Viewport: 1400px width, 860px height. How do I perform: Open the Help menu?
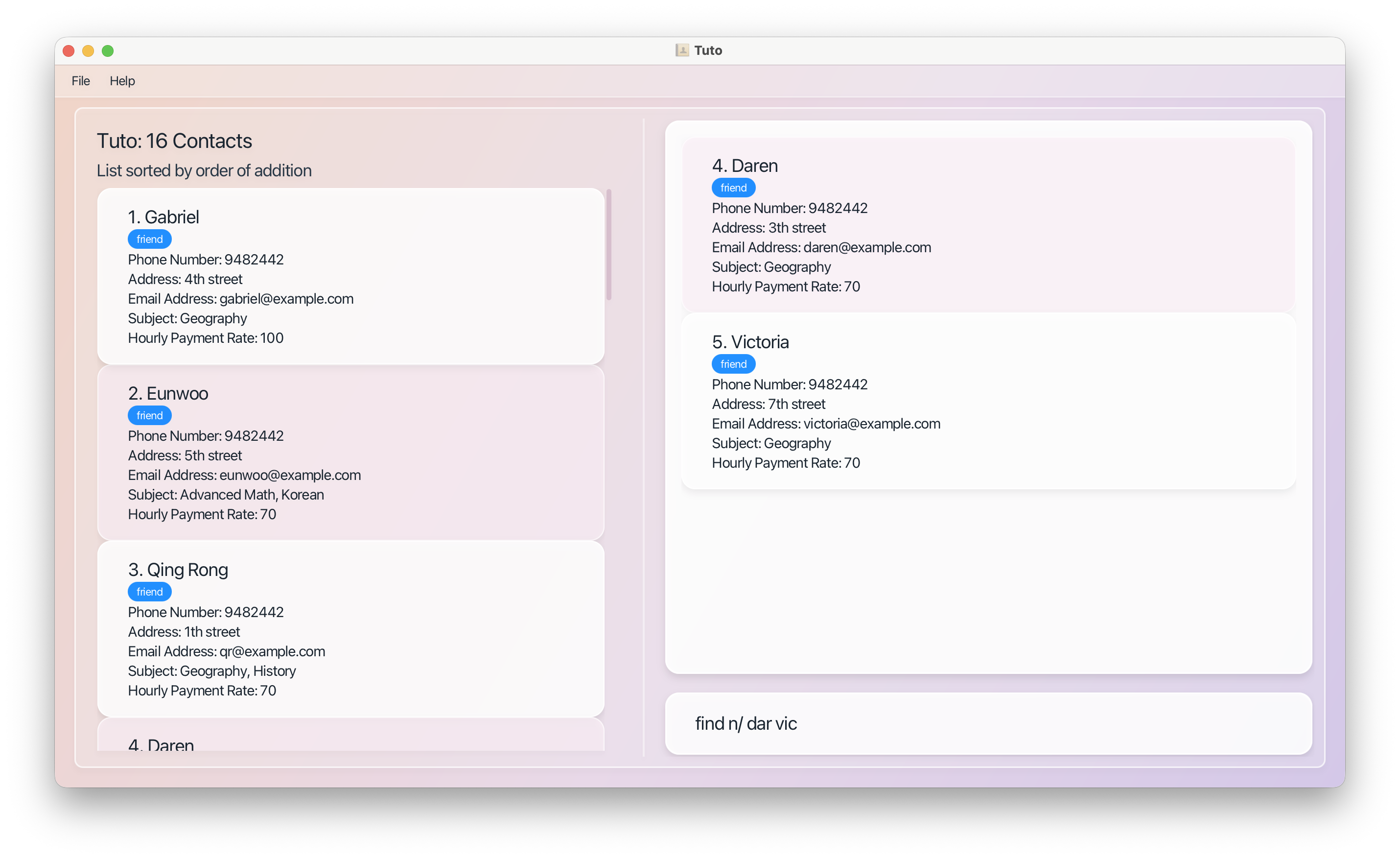click(122, 81)
